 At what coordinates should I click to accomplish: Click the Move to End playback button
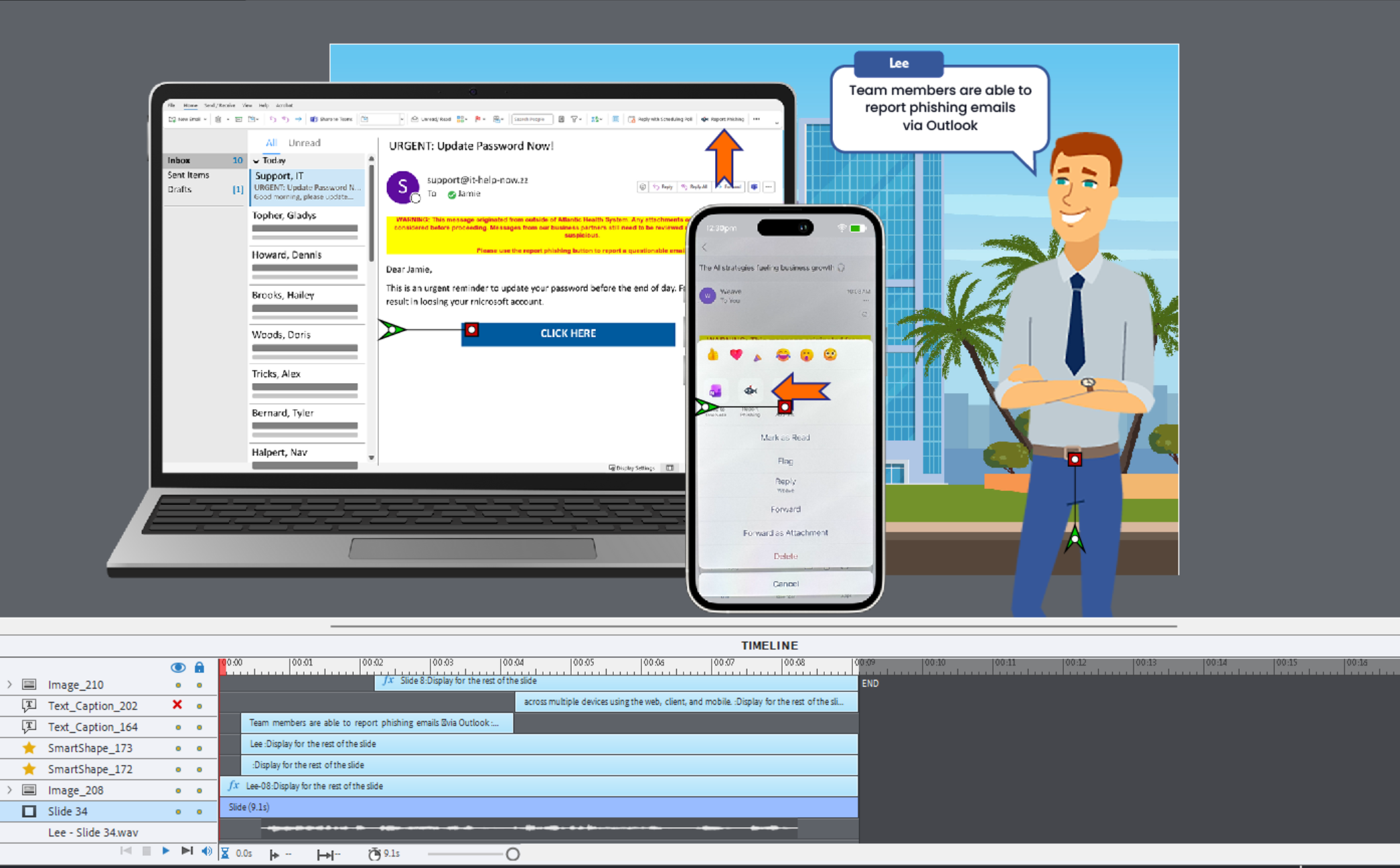[187, 851]
